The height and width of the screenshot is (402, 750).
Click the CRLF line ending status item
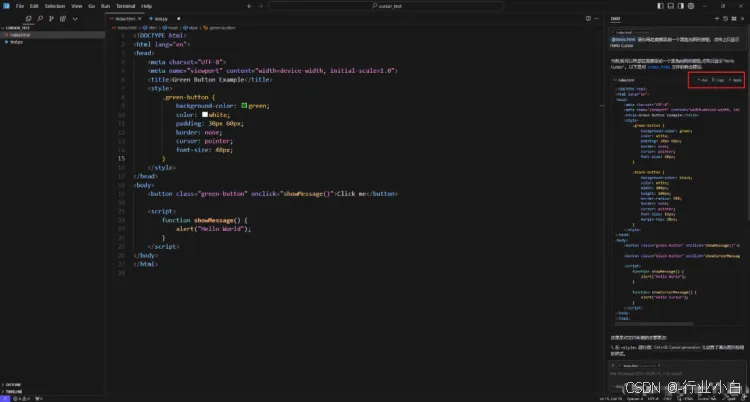pyautogui.click(x=668, y=398)
